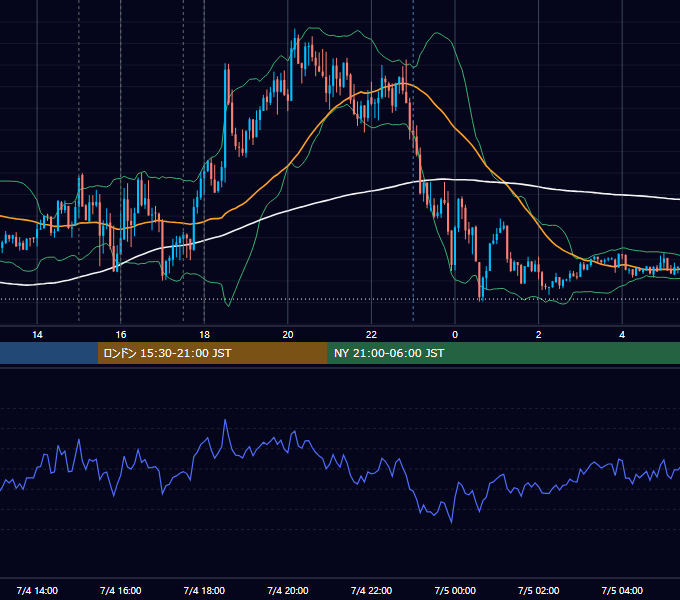680x600 pixels.
Task: Click the 7/5 04:00 time label
Action: (622, 590)
